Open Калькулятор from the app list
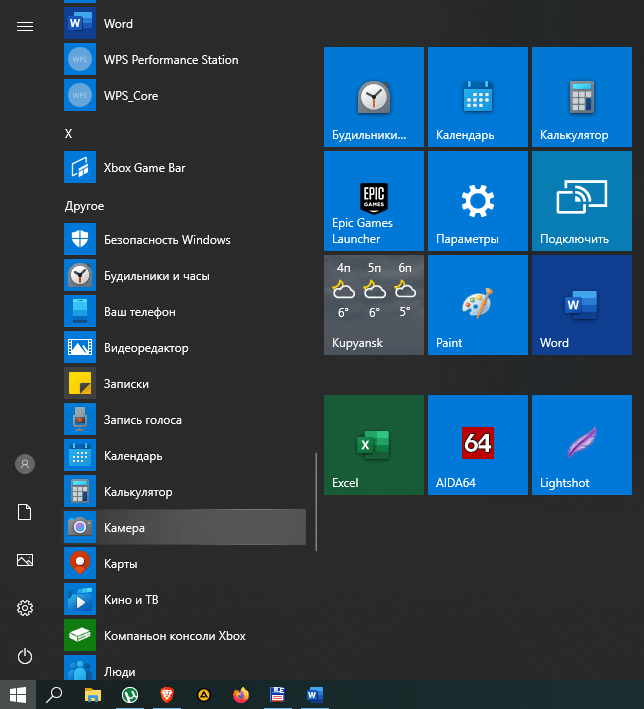Screen dimensions: 644x709 [185, 491]
